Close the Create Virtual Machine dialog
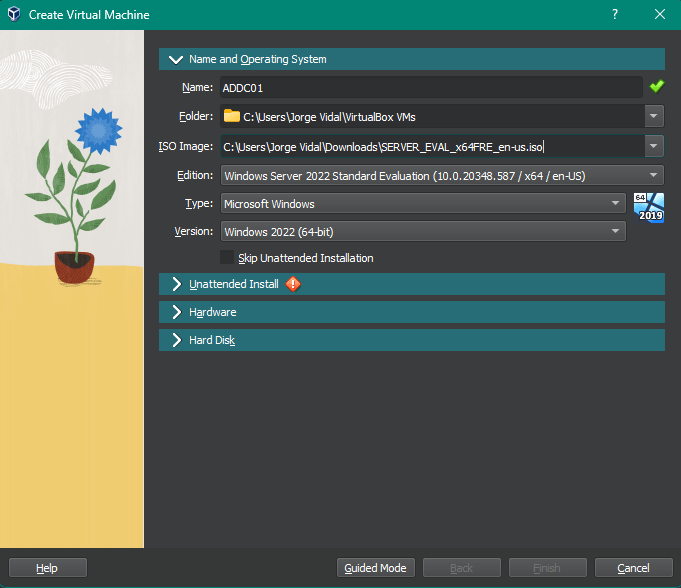The height and width of the screenshot is (588, 681). click(x=660, y=14)
